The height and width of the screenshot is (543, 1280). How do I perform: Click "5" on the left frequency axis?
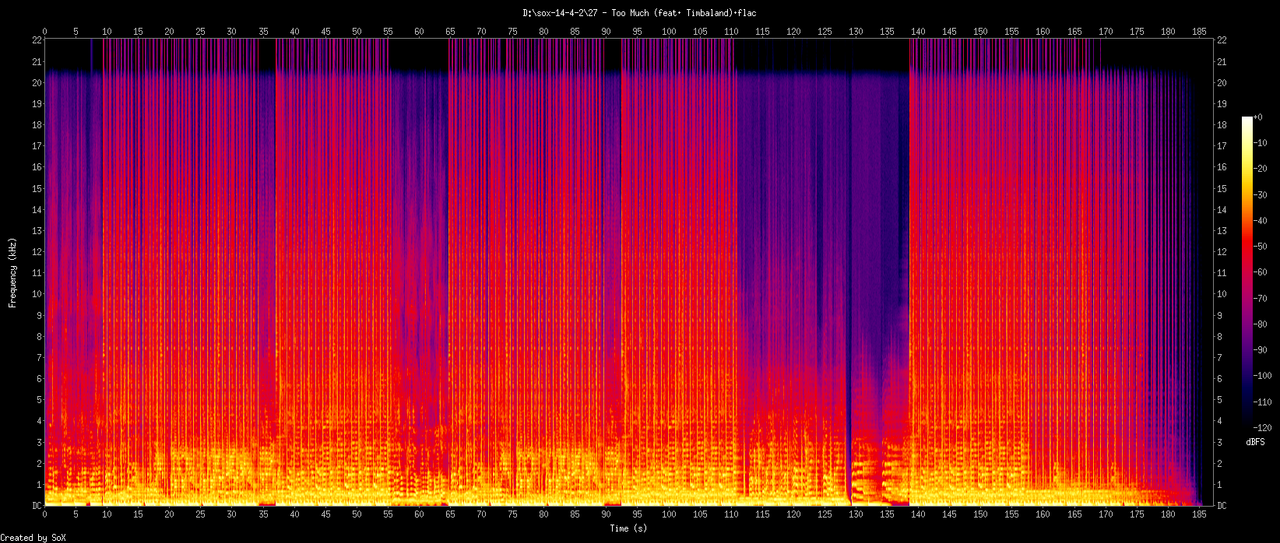pos(39,400)
